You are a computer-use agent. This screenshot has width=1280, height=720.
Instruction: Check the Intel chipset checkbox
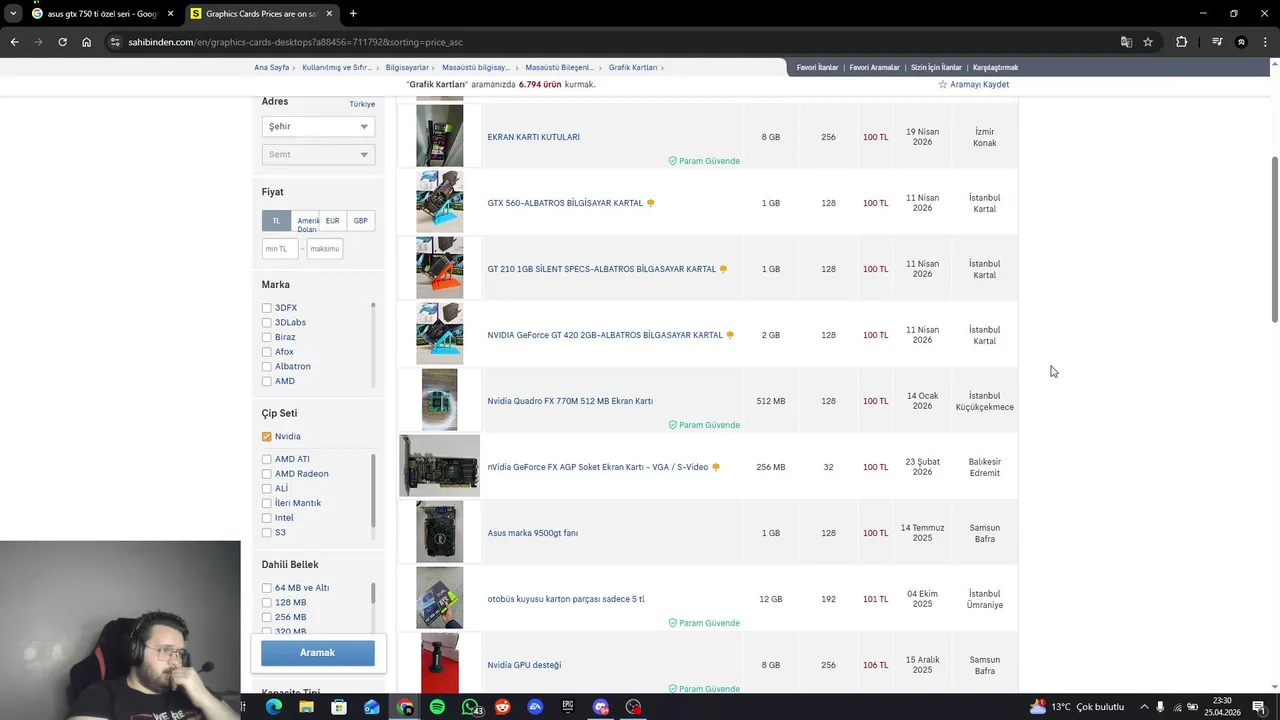coord(267,518)
